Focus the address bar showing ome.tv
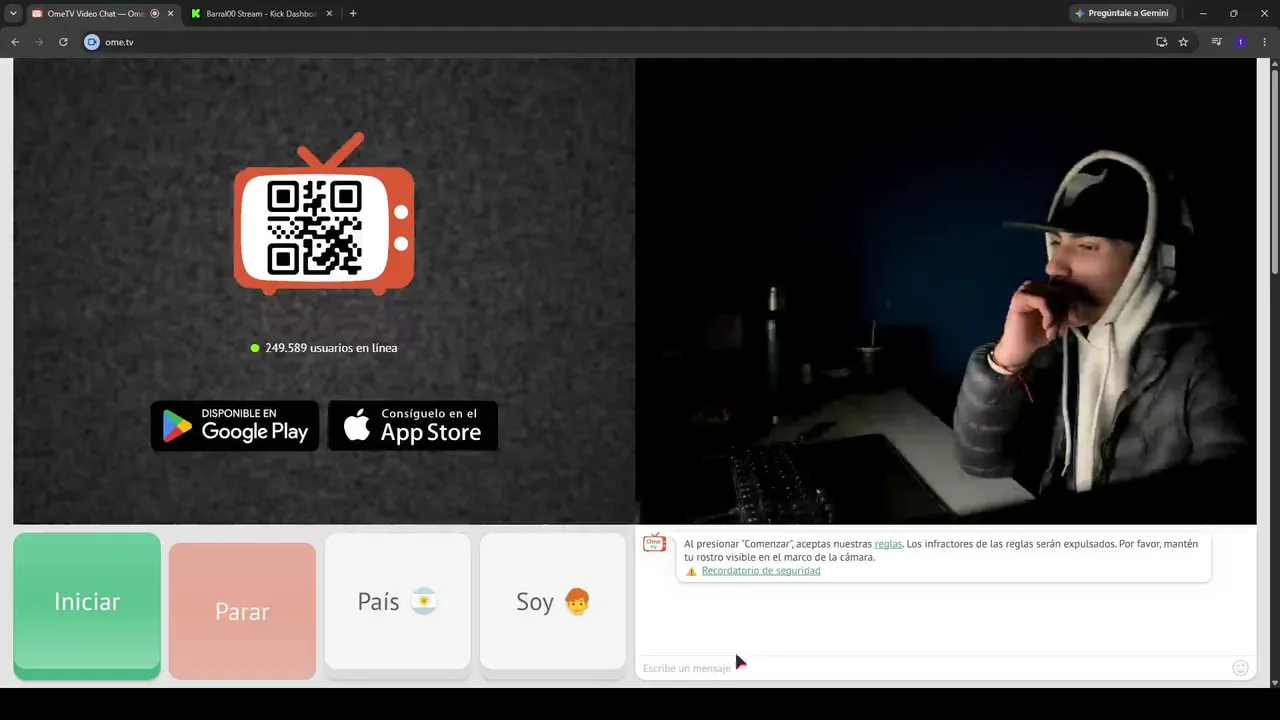1280x720 pixels. 620,42
